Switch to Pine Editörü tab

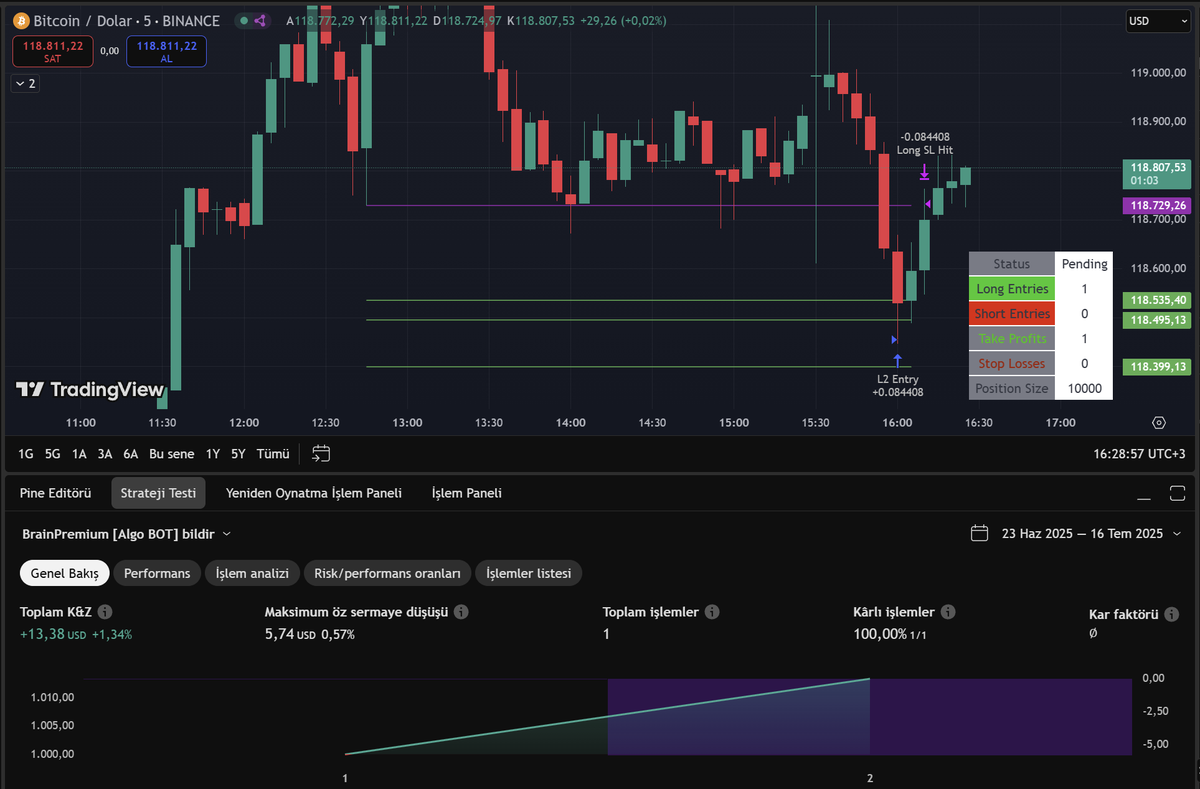(56, 493)
